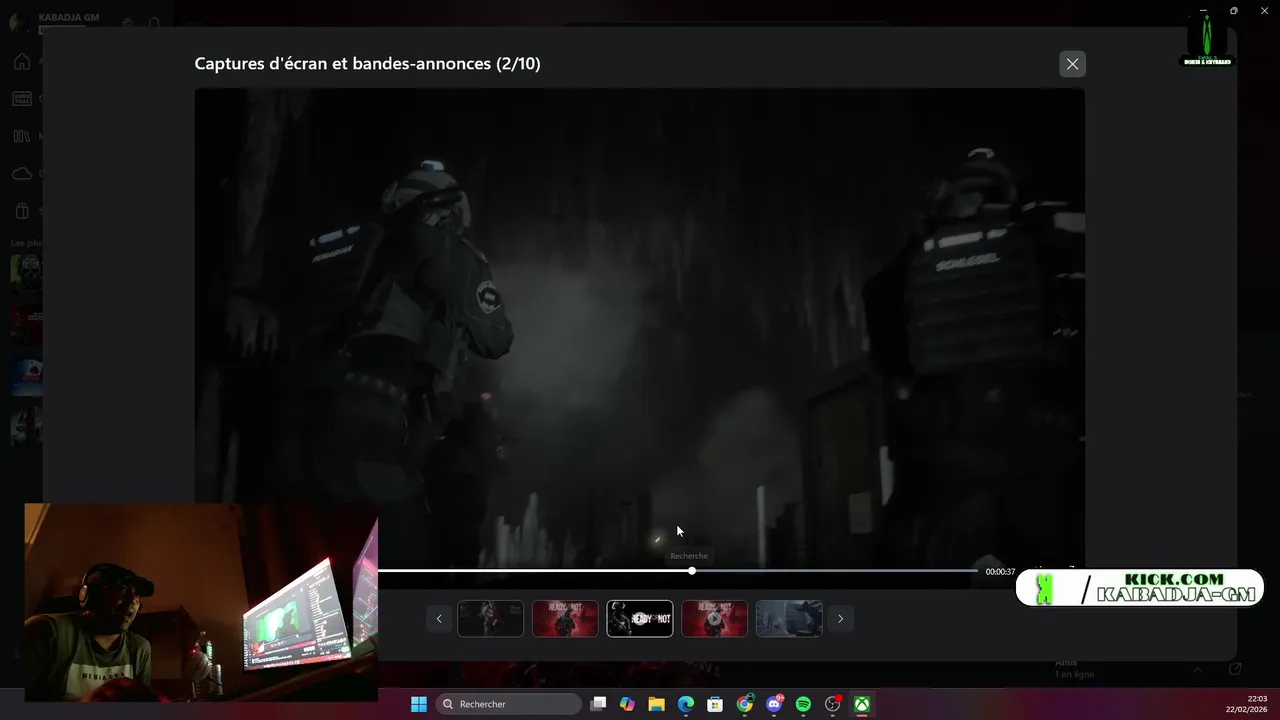Close the screenshots and trailers viewer
Viewport: 1280px width, 720px height.
[1072, 64]
